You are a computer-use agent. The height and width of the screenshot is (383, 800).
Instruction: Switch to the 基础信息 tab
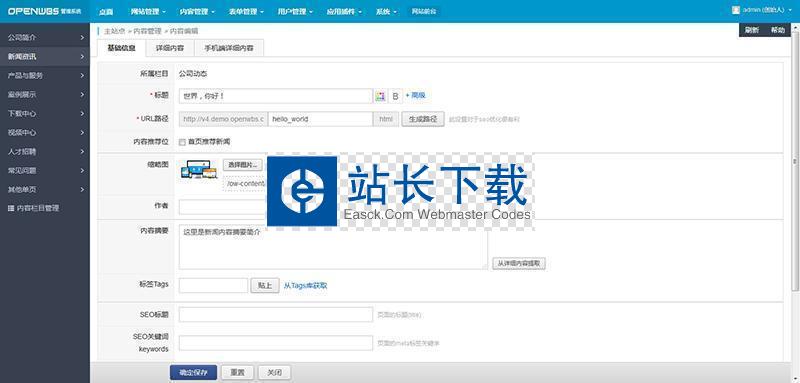pyautogui.click(x=121, y=48)
